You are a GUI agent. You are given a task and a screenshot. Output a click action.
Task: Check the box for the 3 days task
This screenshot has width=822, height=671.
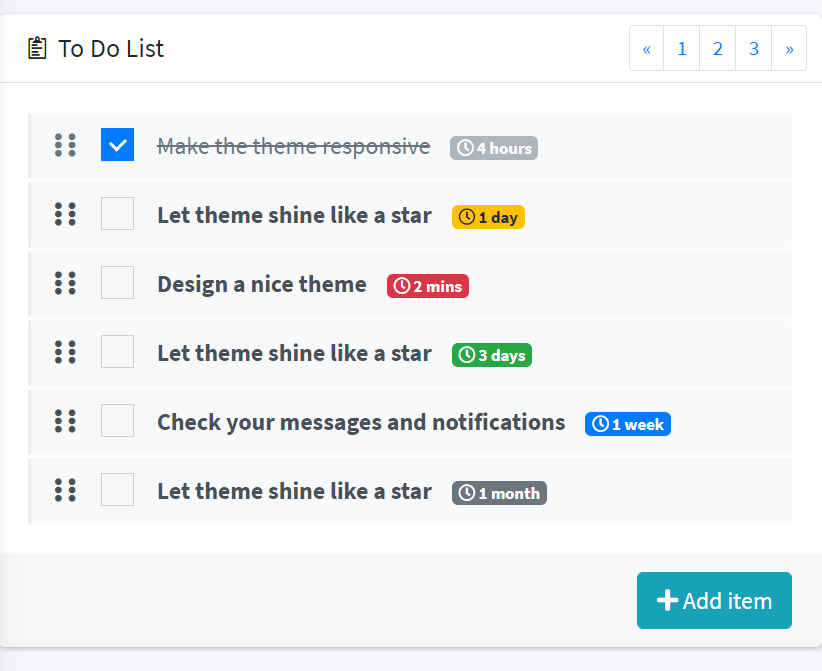tap(117, 351)
